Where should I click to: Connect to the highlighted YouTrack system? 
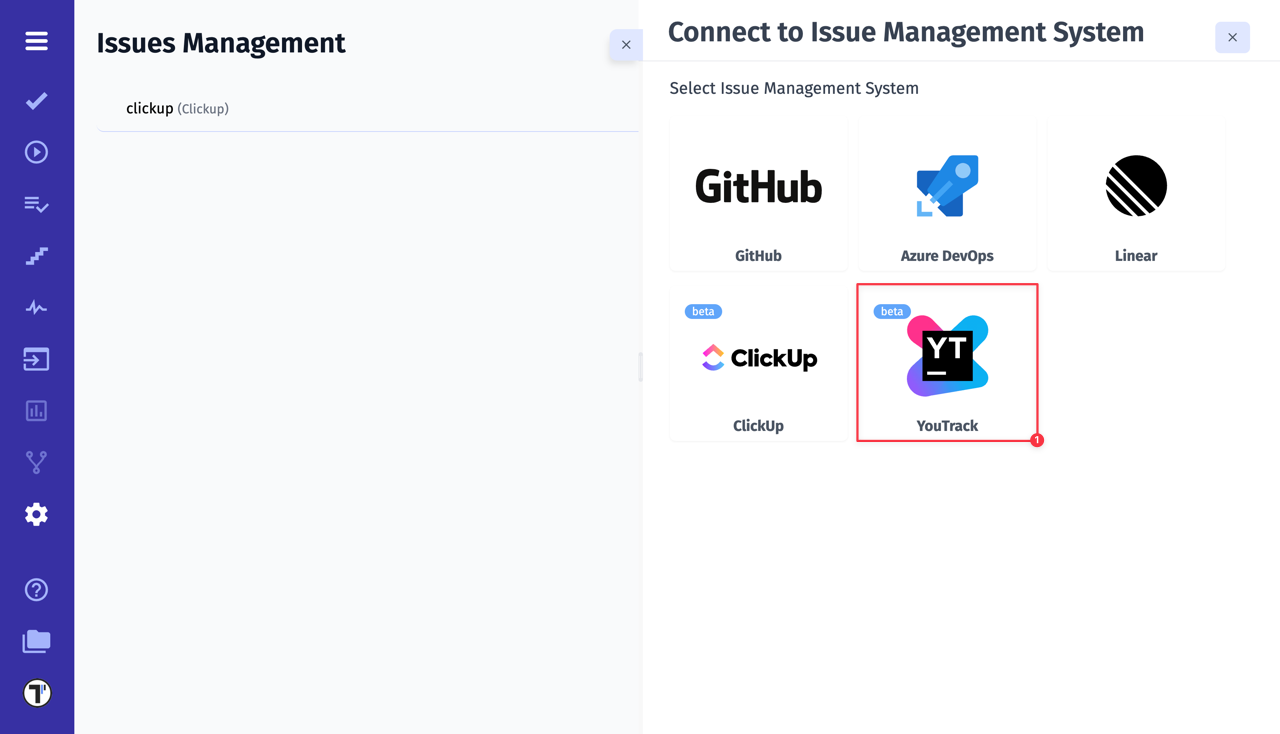(947, 363)
